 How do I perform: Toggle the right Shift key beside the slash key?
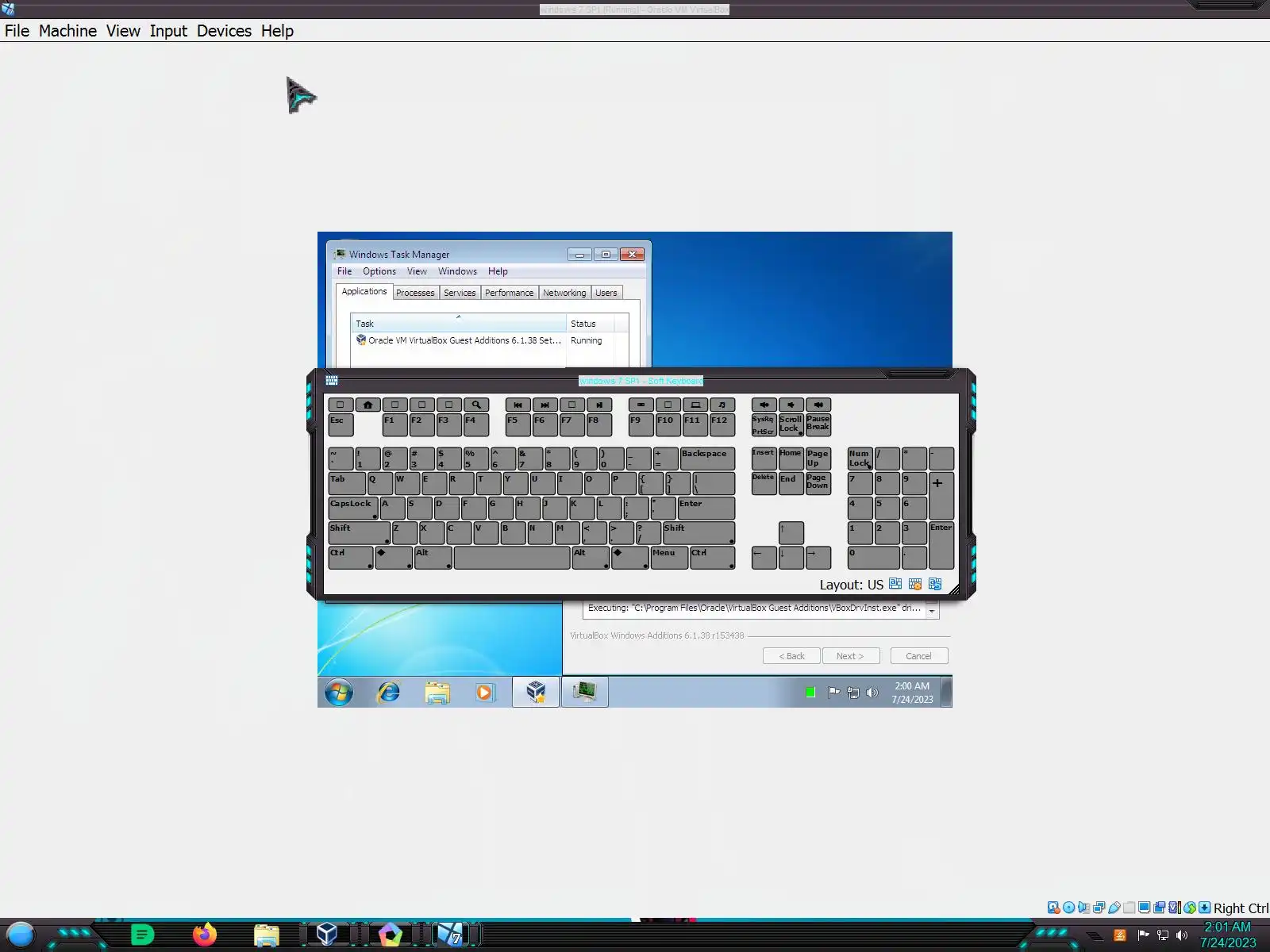pyautogui.click(x=698, y=532)
